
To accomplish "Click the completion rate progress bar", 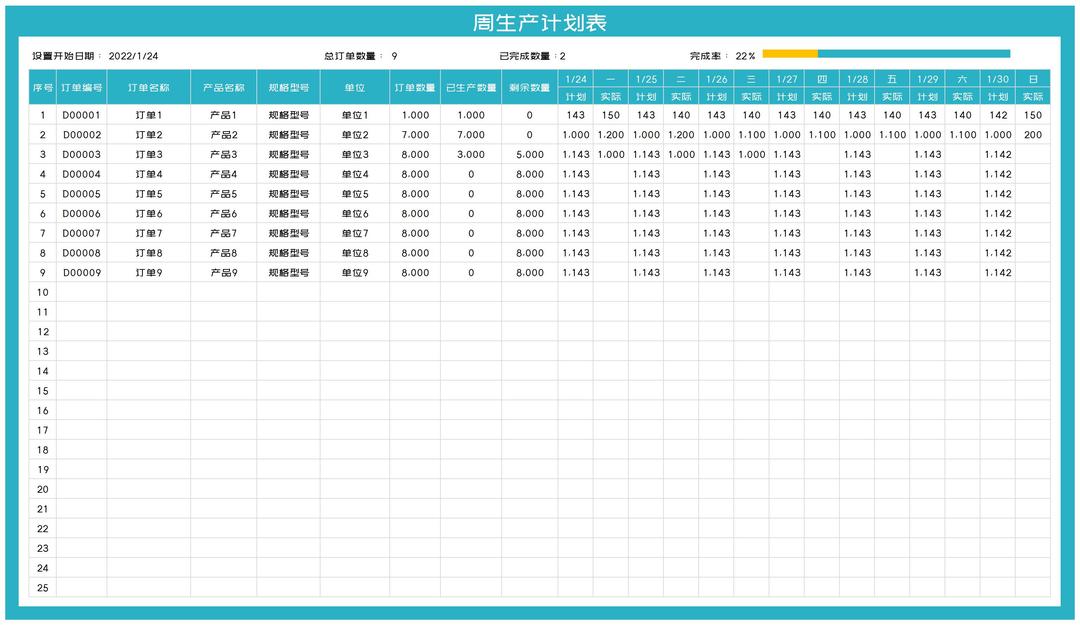I will [886, 54].
